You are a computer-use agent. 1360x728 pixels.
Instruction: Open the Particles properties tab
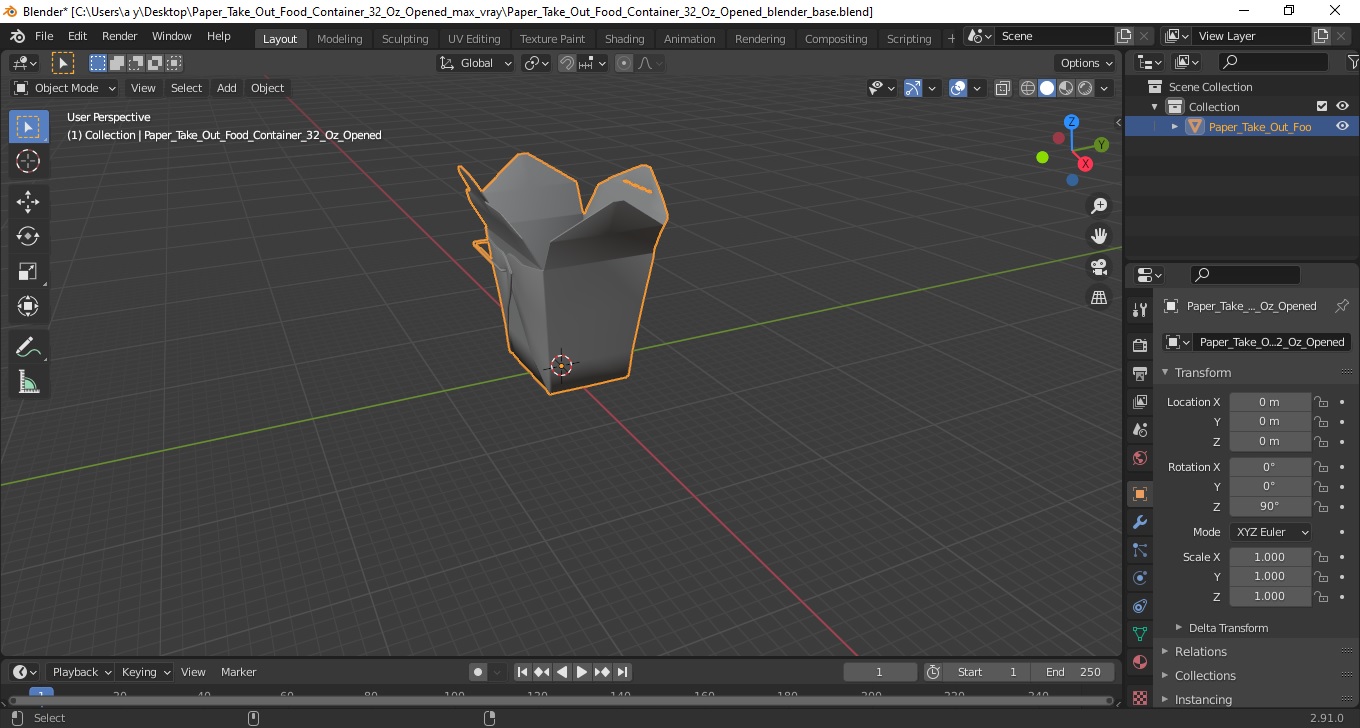pyautogui.click(x=1139, y=550)
